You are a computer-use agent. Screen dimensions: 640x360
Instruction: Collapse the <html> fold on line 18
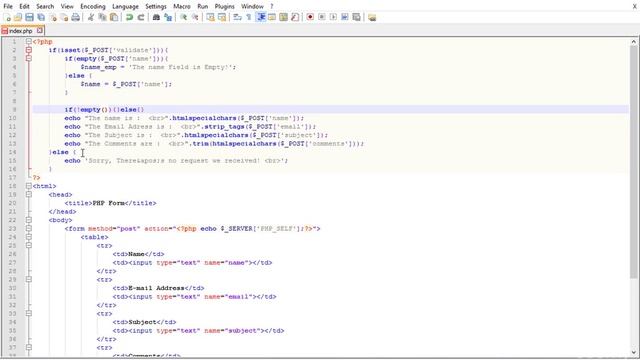click(x=29, y=186)
